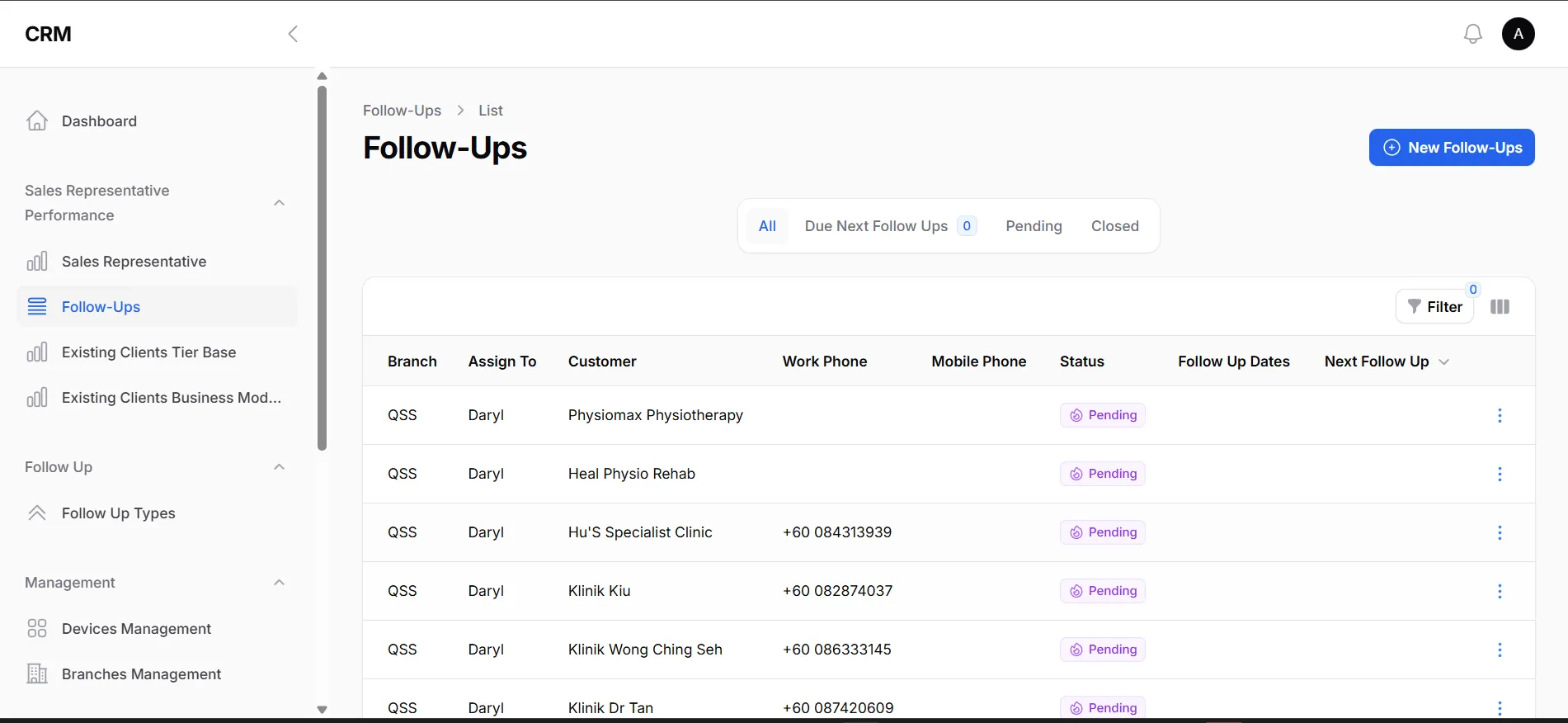Screen dimensions: 1568x723
Task: Click the Status column header
Action: (x=1082, y=361)
